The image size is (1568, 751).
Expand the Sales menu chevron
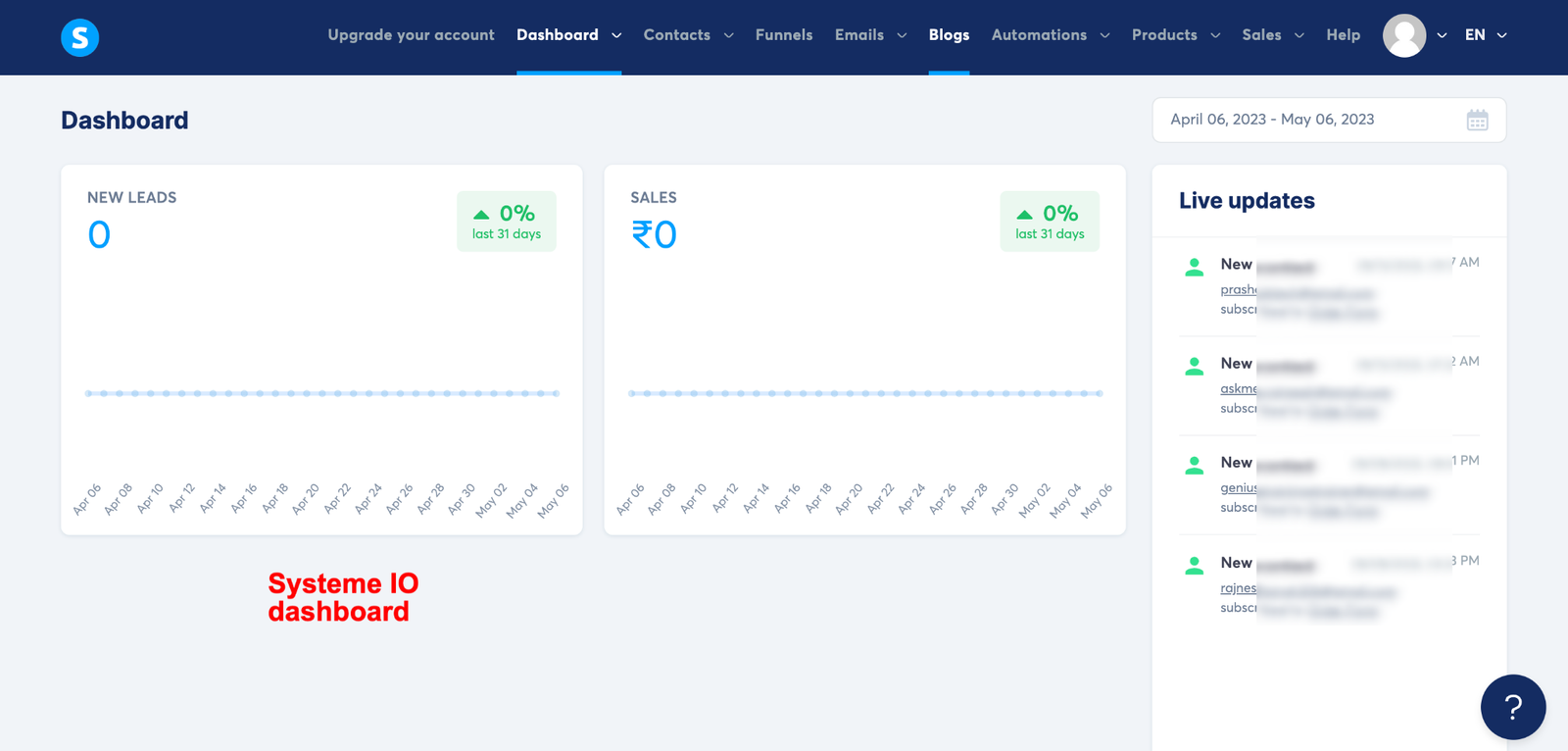1299,35
